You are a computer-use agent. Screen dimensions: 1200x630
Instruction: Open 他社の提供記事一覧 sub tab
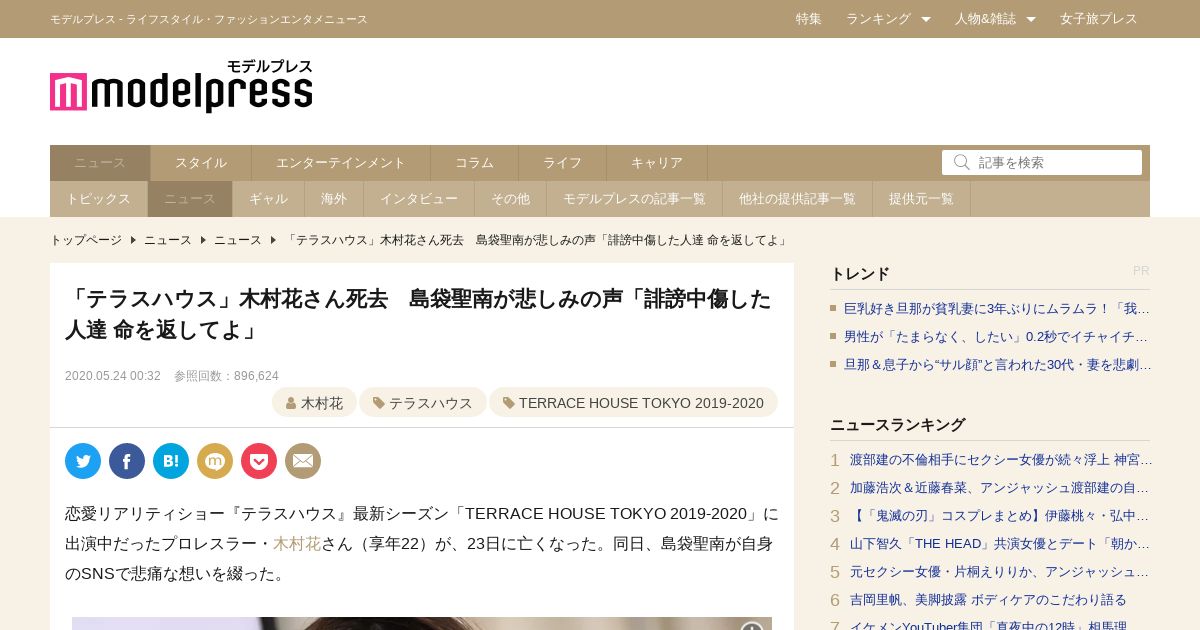coord(798,199)
